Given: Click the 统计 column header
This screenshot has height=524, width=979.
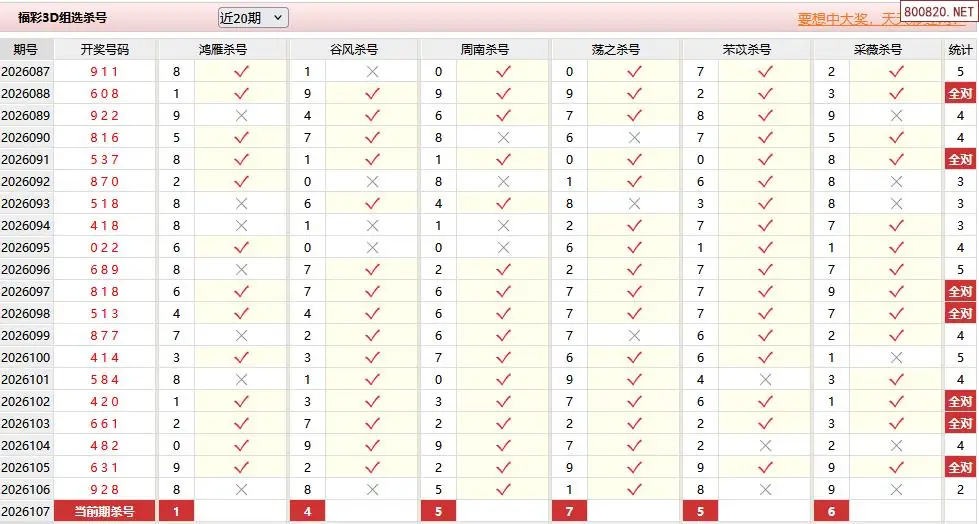Looking at the screenshot, I should pyautogui.click(x=960, y=49).
